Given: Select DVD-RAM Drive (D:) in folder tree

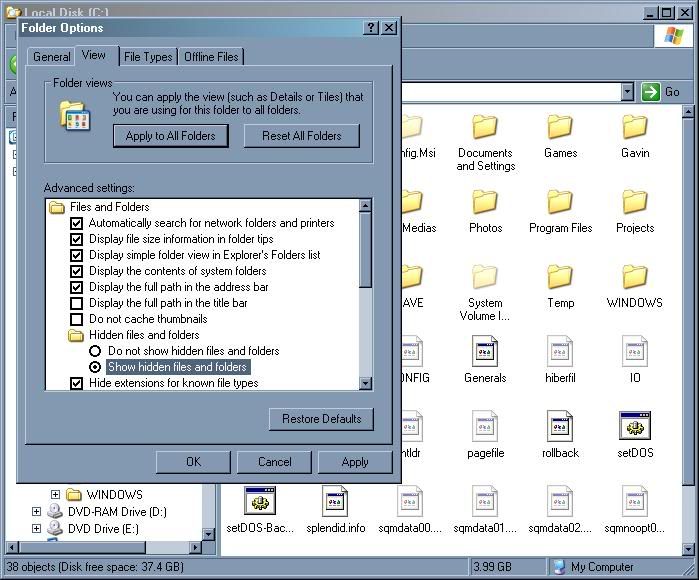Looking at the screenshot, I should tap(117, 511).
